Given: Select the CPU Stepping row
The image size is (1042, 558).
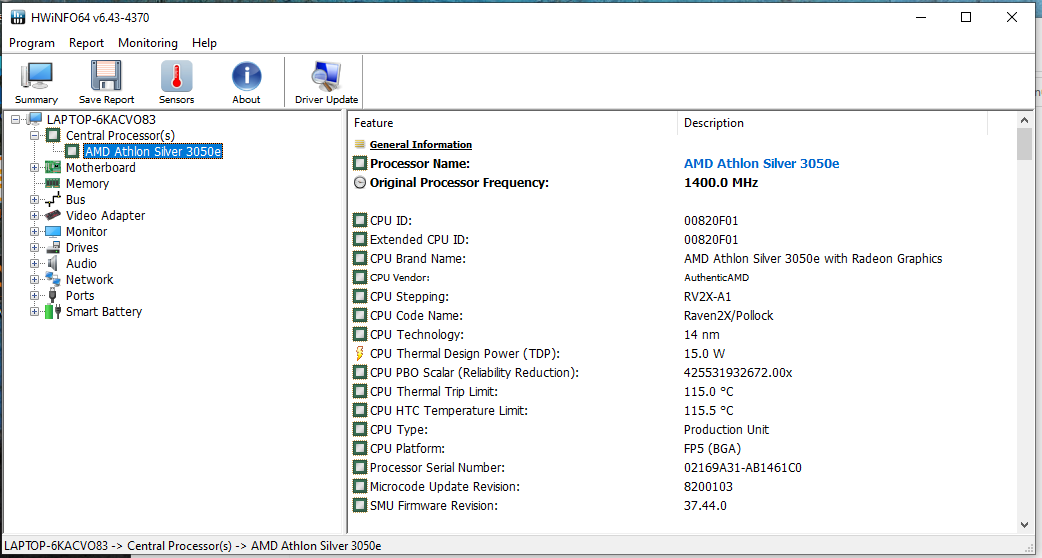Looking at the screenshot, I should click(x=682, y=296).
